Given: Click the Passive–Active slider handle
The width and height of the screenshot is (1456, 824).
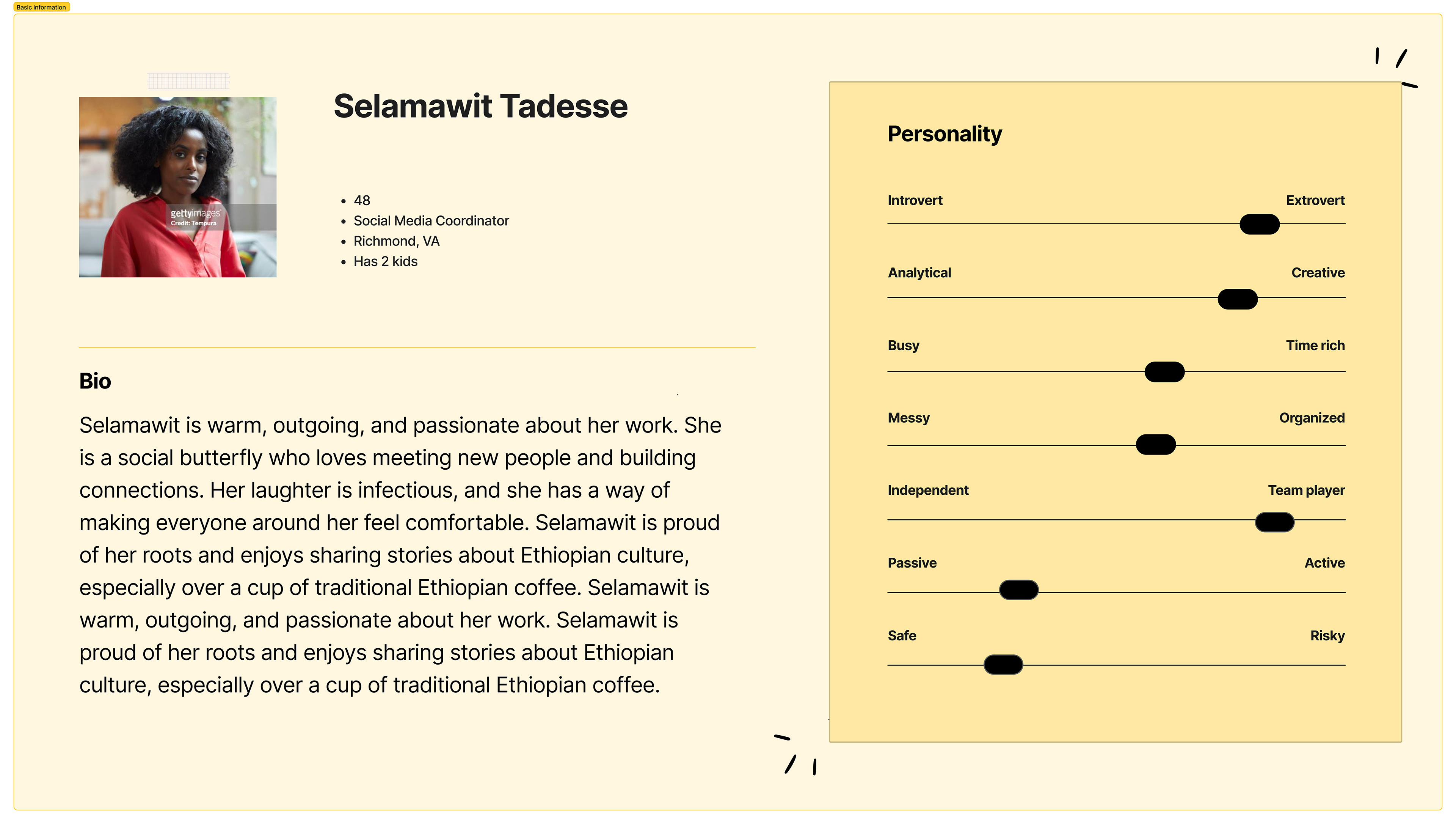Looking at the screenshot, I should pyautogui.click(x=1018, y=590).
